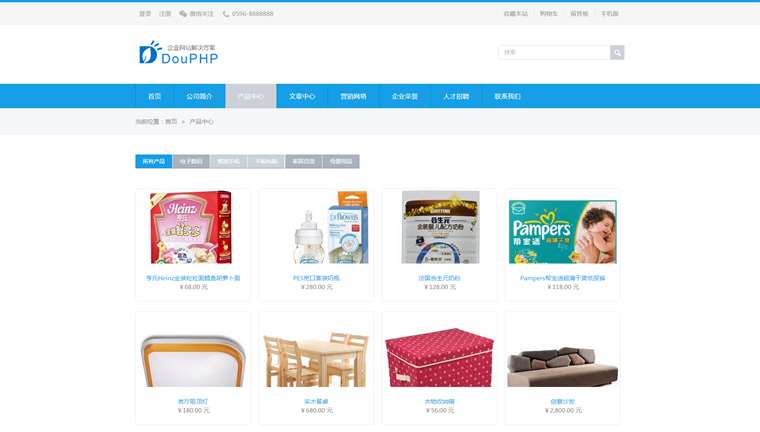Viewport: 760px width, 432px height.
Task: Click the 首页 breadcrumb link
Action: coord(171,122)
